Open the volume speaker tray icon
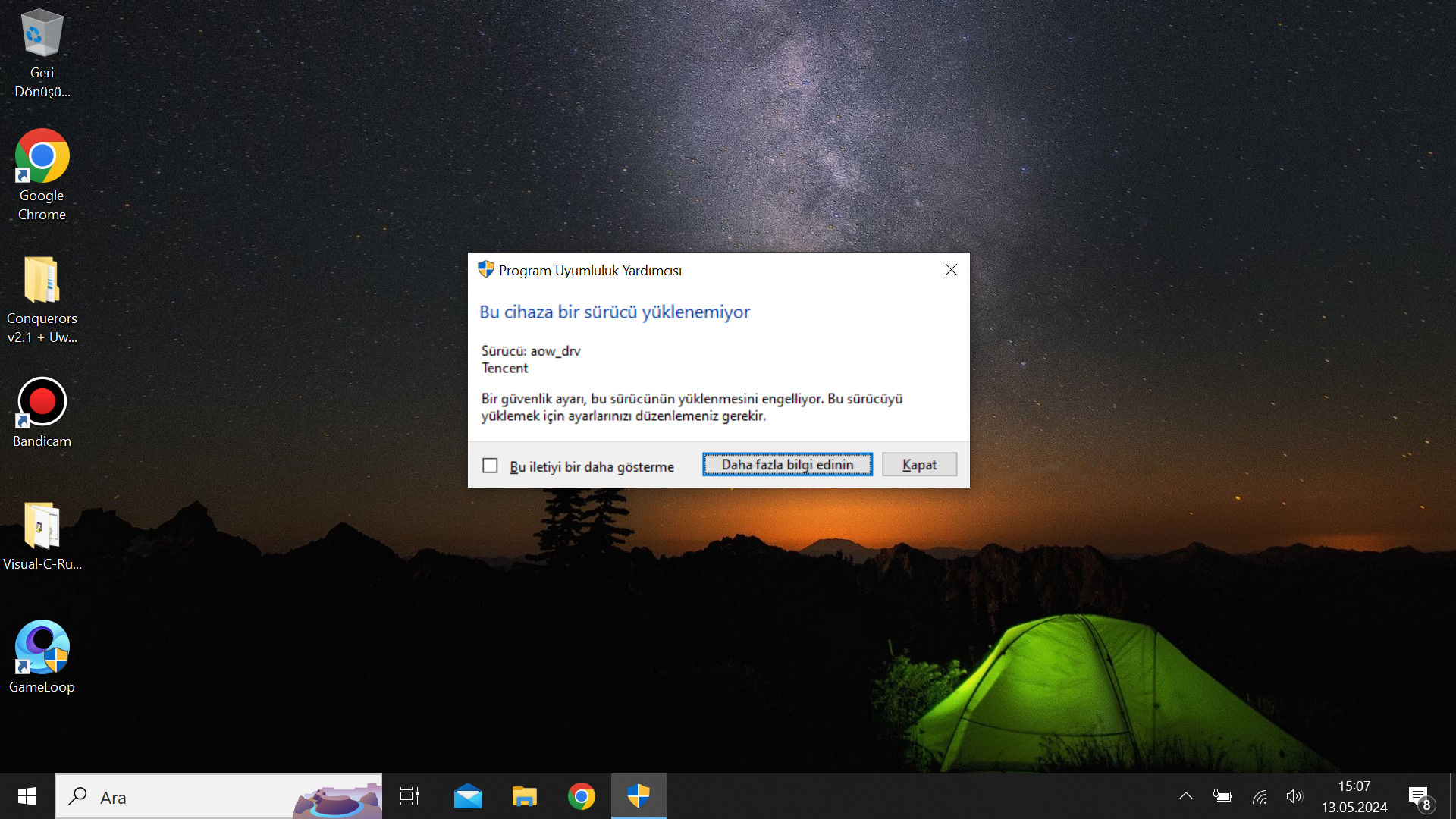Viewport: 1456px width, 819px height. (x=1294, y=796)
